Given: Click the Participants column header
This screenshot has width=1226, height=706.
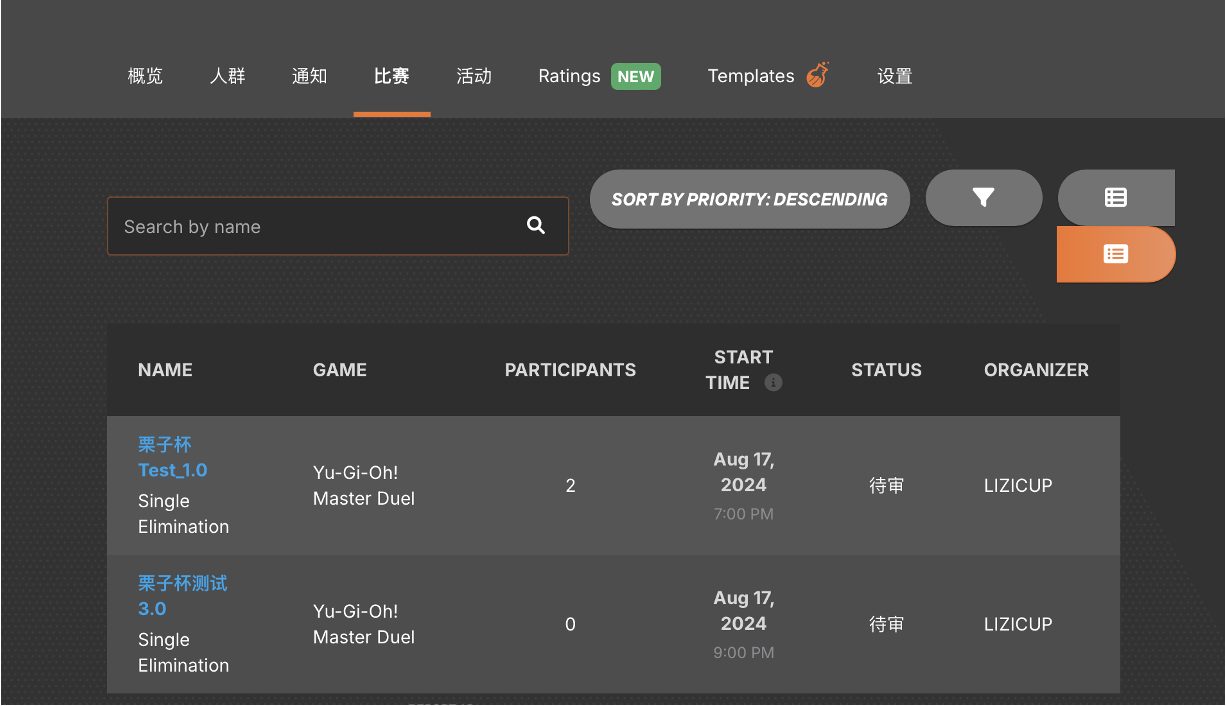Looking at the screenshot, I should (570, 370).
